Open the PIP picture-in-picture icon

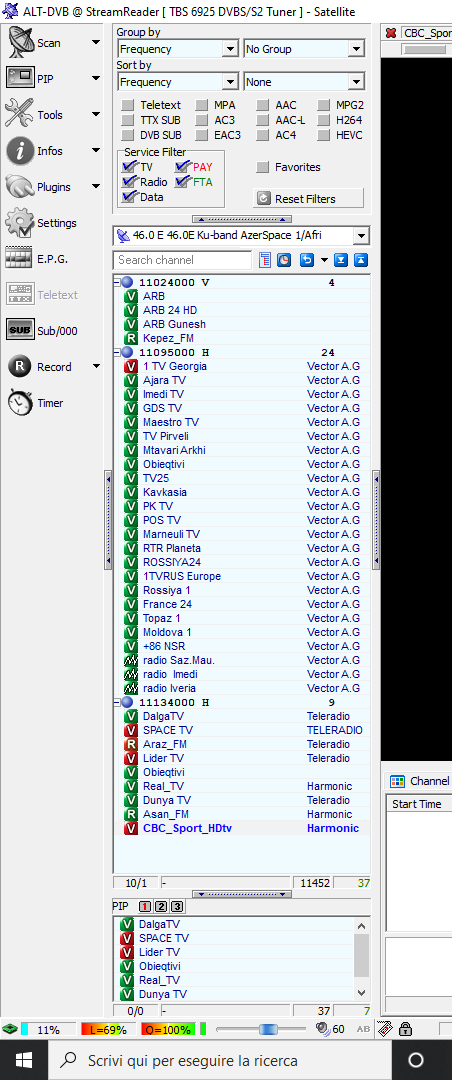click(21, 78)
